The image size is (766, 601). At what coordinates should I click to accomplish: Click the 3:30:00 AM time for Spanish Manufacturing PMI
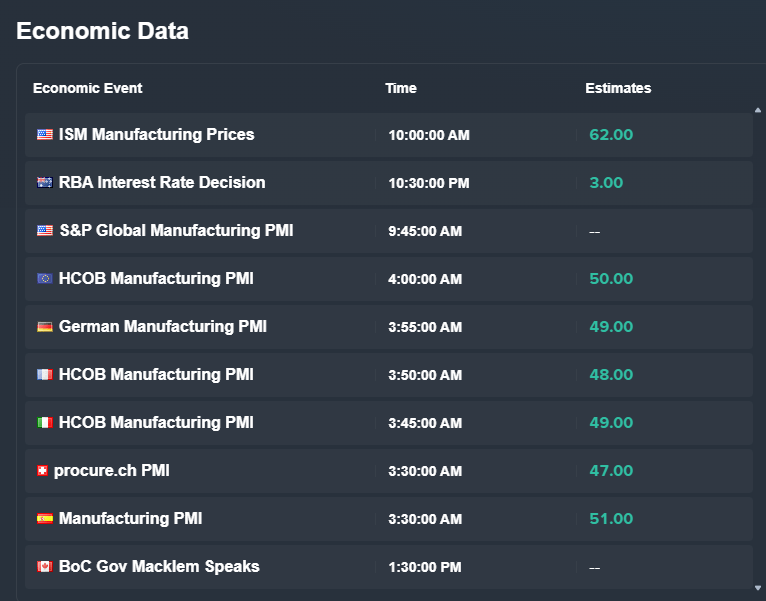click(x=425, y=518)
